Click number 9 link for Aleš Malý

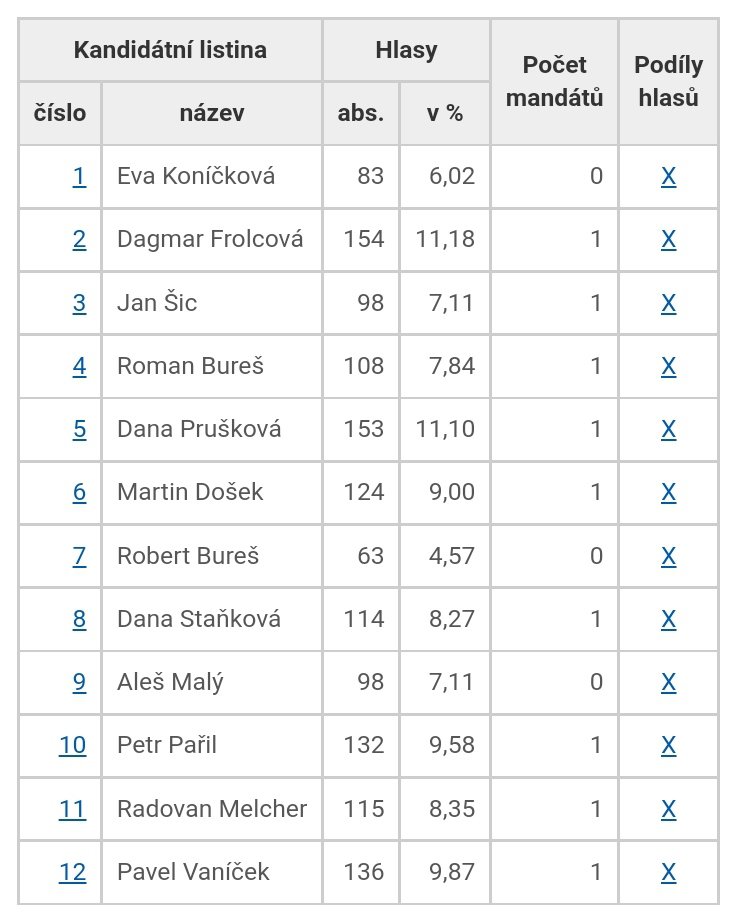[79, 682]
